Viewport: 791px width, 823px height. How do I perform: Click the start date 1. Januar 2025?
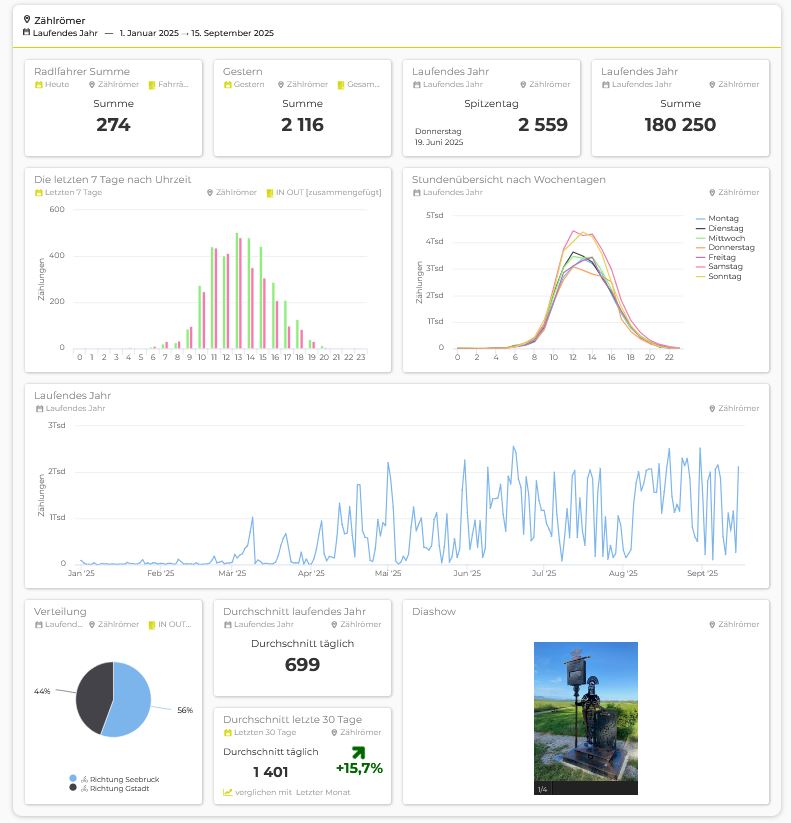[149, 33]
